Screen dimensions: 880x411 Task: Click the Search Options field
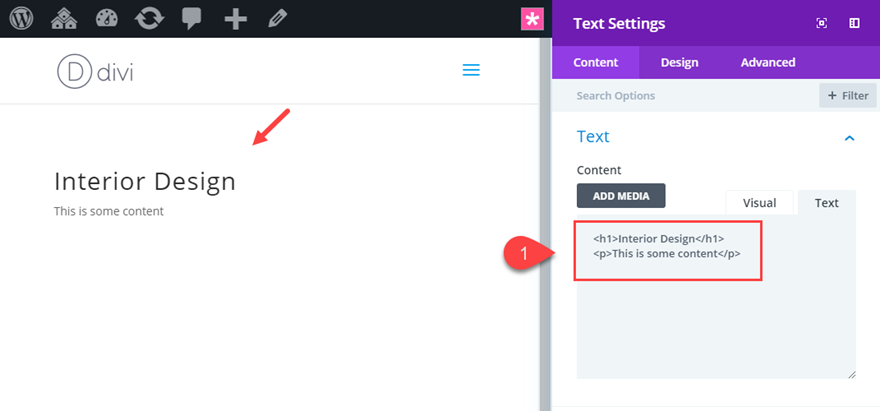(x=690, y=96)
